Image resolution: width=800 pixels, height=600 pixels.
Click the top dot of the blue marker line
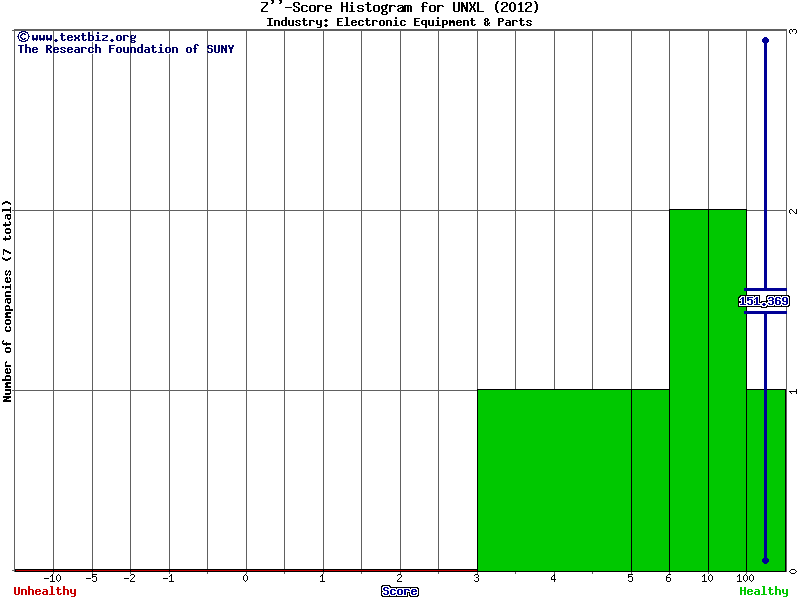point(765,40)
